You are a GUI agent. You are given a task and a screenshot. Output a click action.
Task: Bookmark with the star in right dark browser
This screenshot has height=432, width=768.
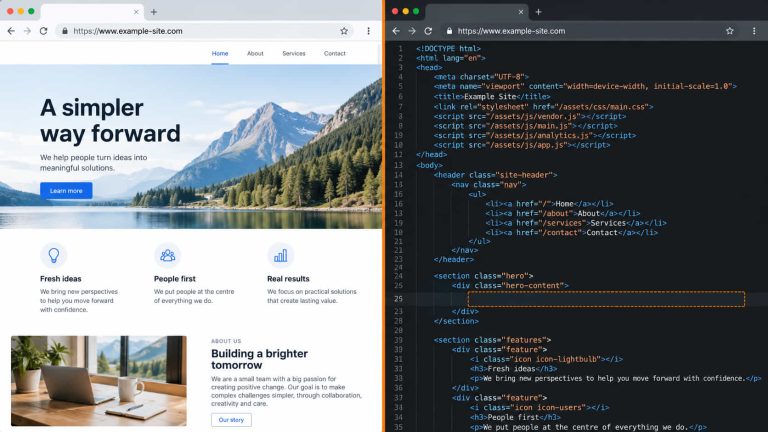730,31
